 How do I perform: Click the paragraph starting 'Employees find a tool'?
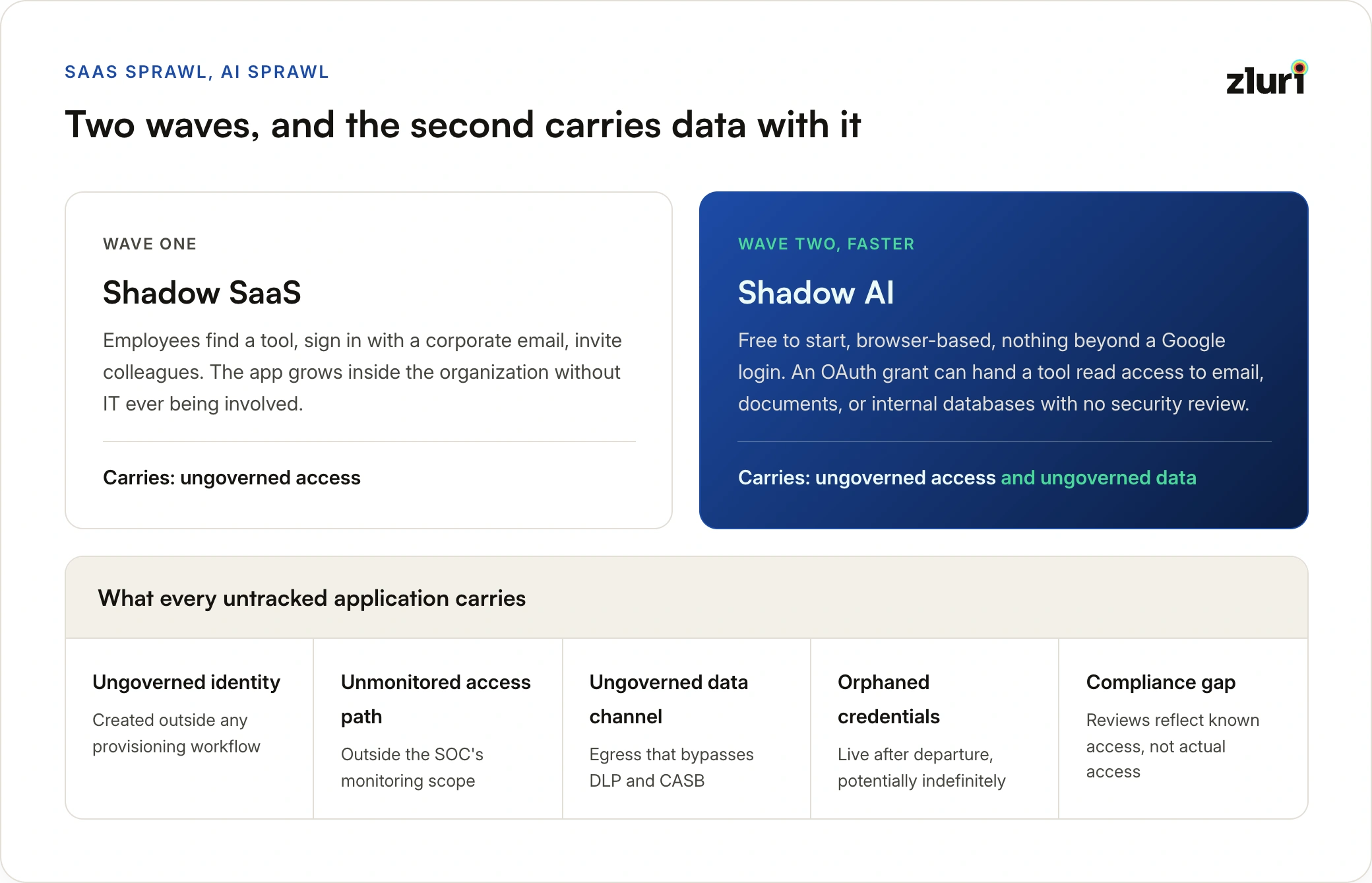362,372
